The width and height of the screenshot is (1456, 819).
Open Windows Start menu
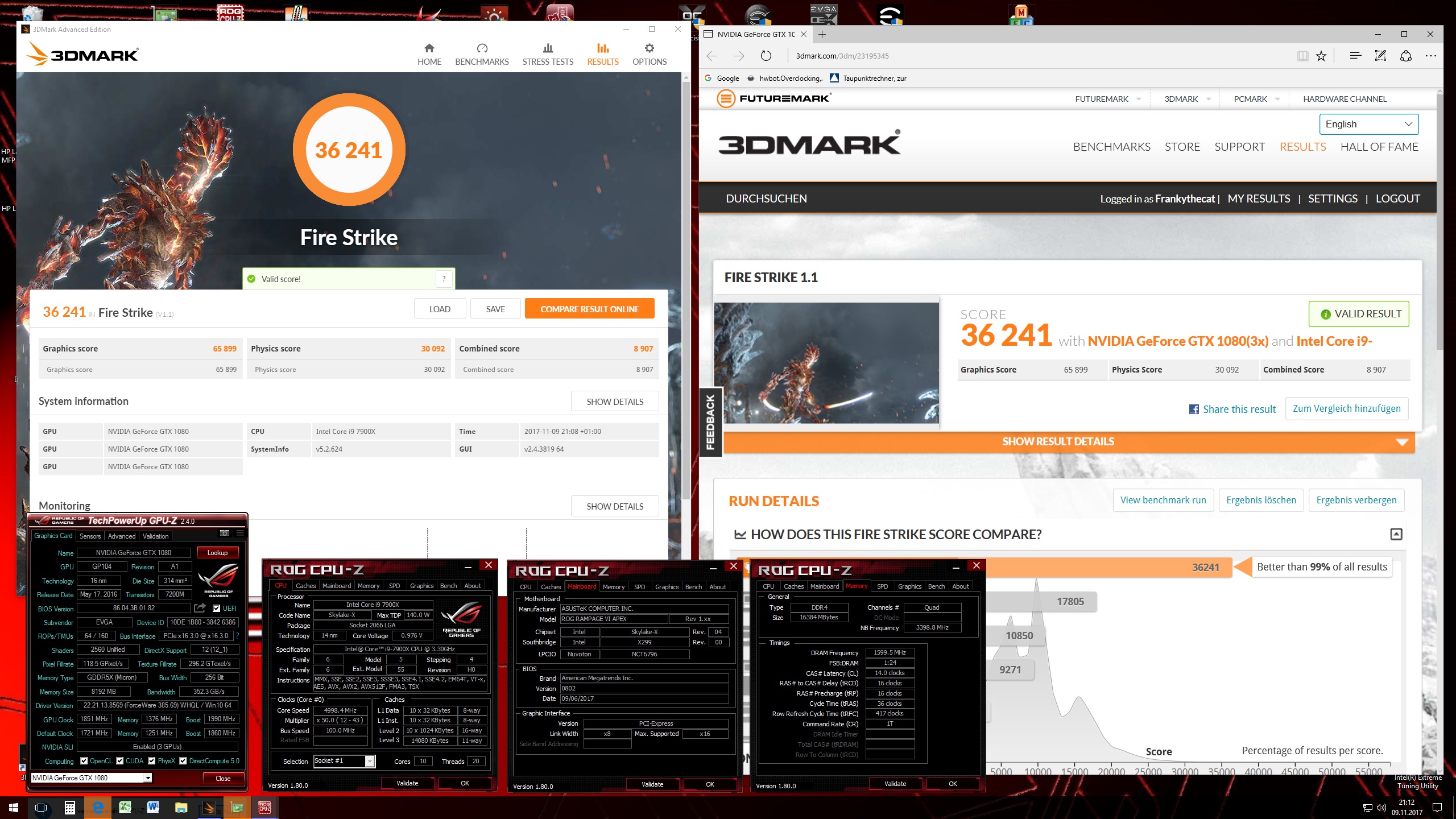tap(14, 807)
